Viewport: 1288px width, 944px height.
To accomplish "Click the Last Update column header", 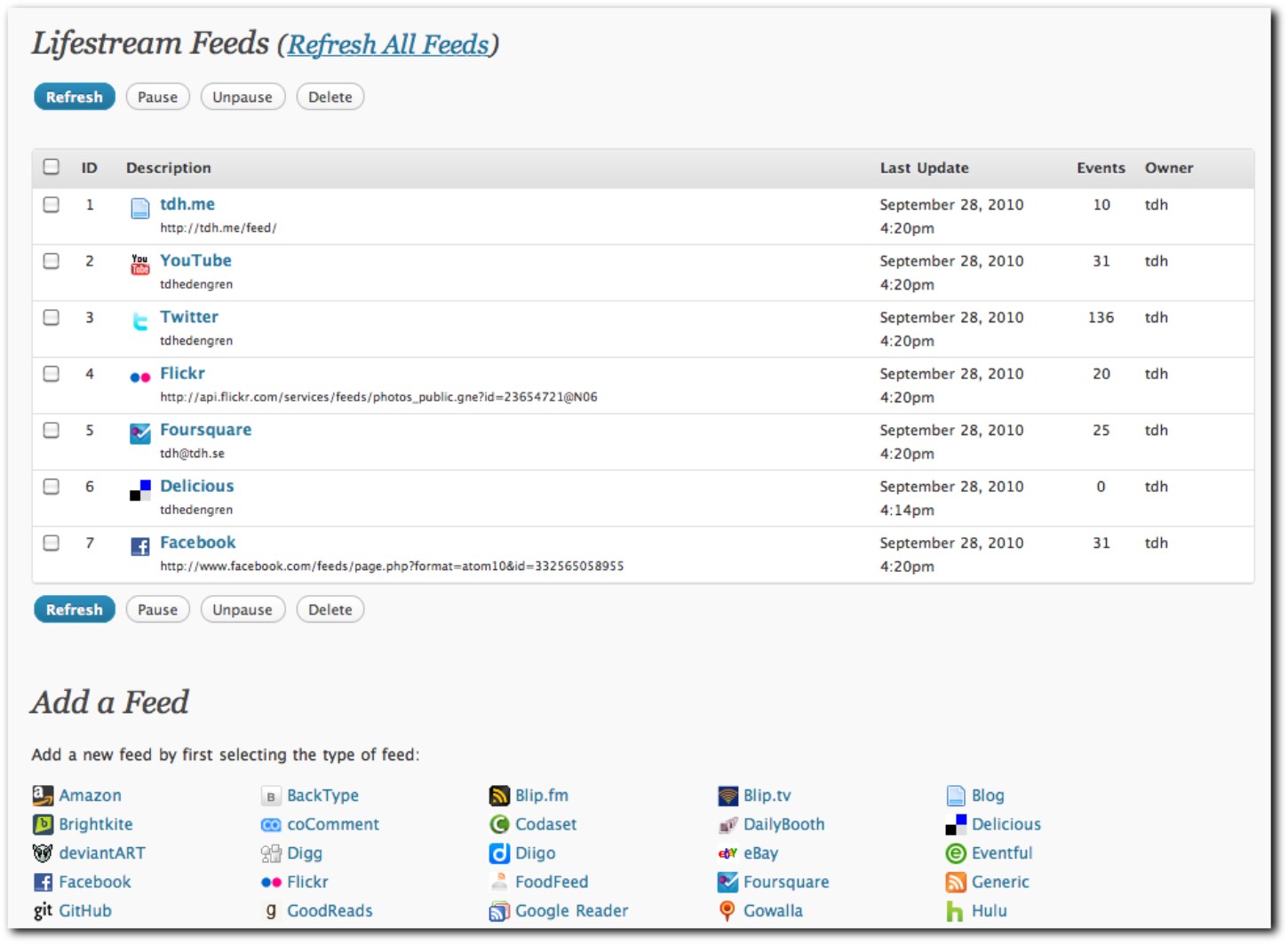I will pos(924,168).
